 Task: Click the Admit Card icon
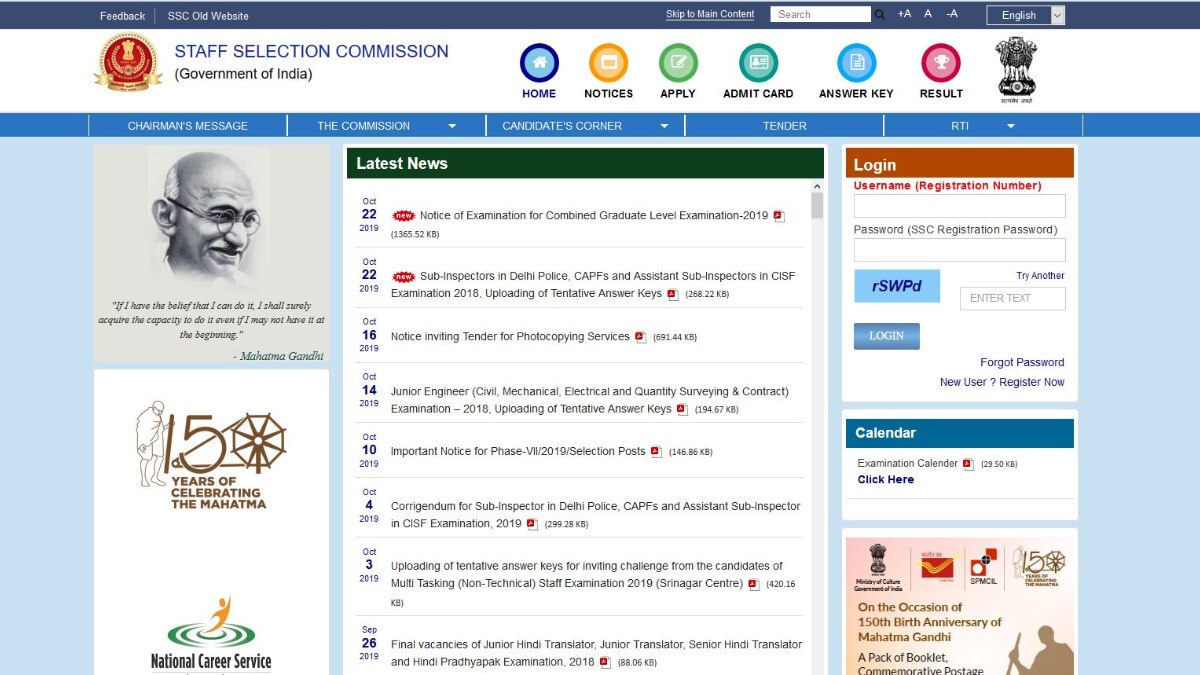[x=758, y=63]
